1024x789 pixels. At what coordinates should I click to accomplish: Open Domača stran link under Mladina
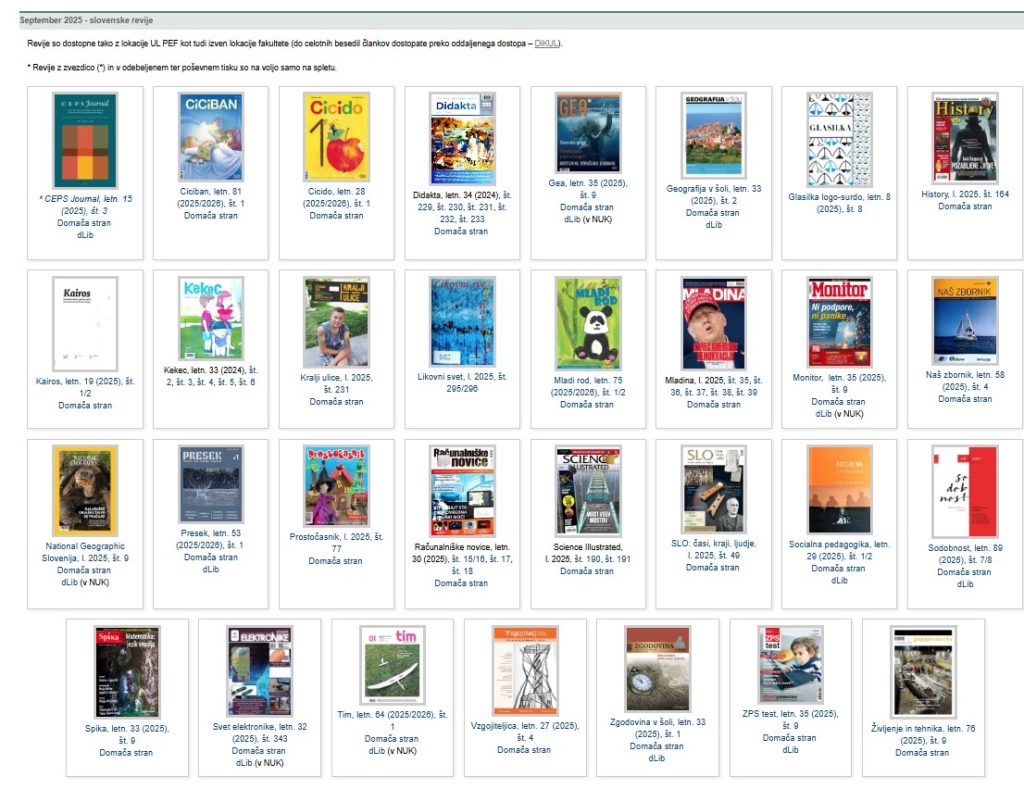714,404
